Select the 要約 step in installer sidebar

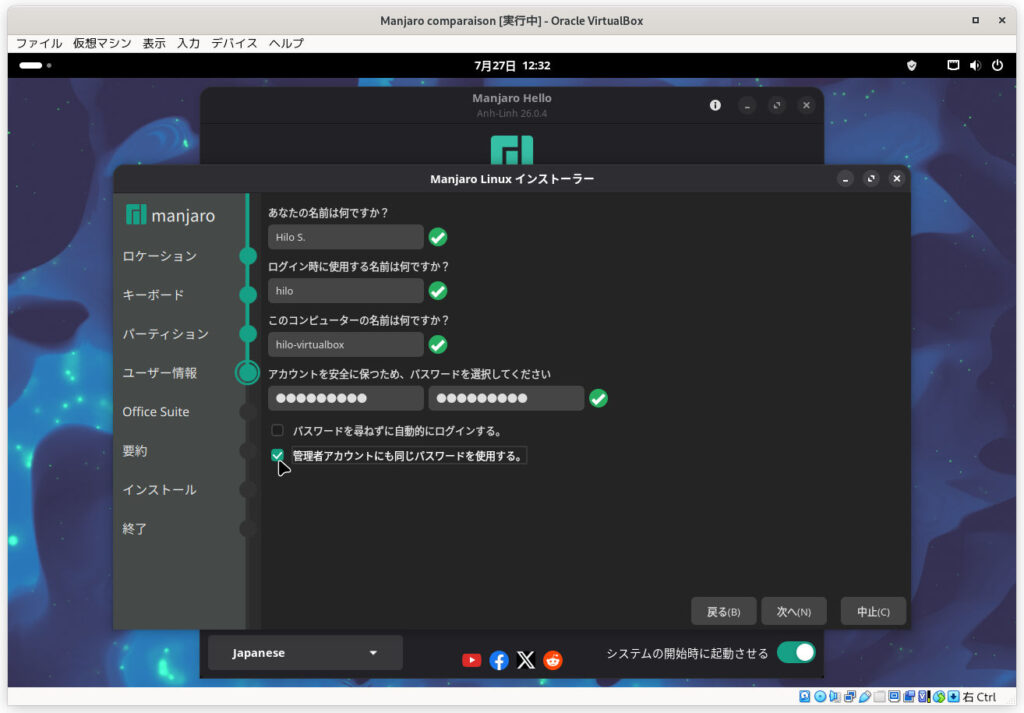click(135, 451)
